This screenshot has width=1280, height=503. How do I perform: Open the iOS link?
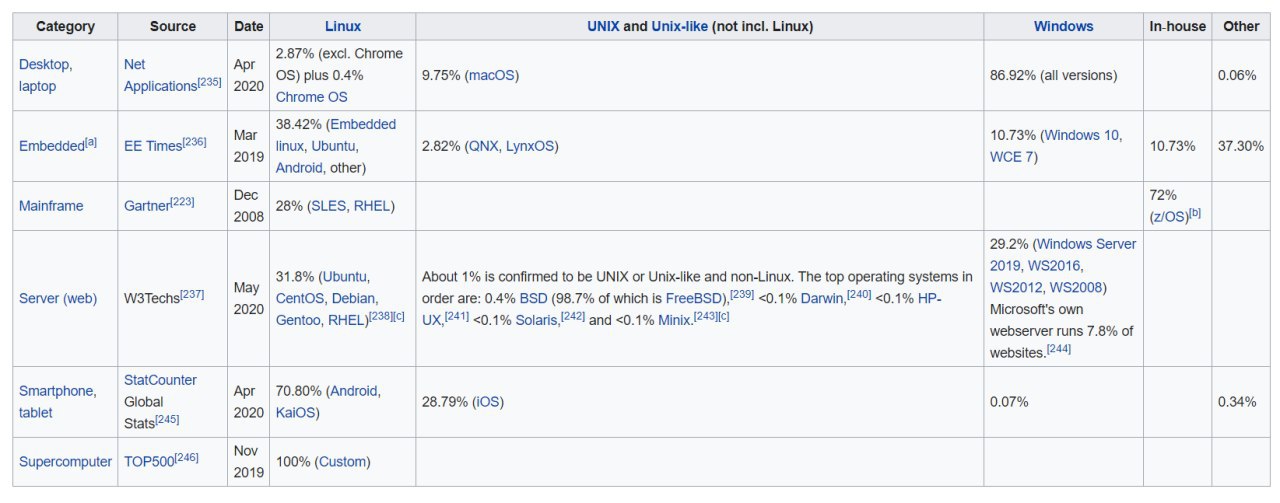coord(487,402)
